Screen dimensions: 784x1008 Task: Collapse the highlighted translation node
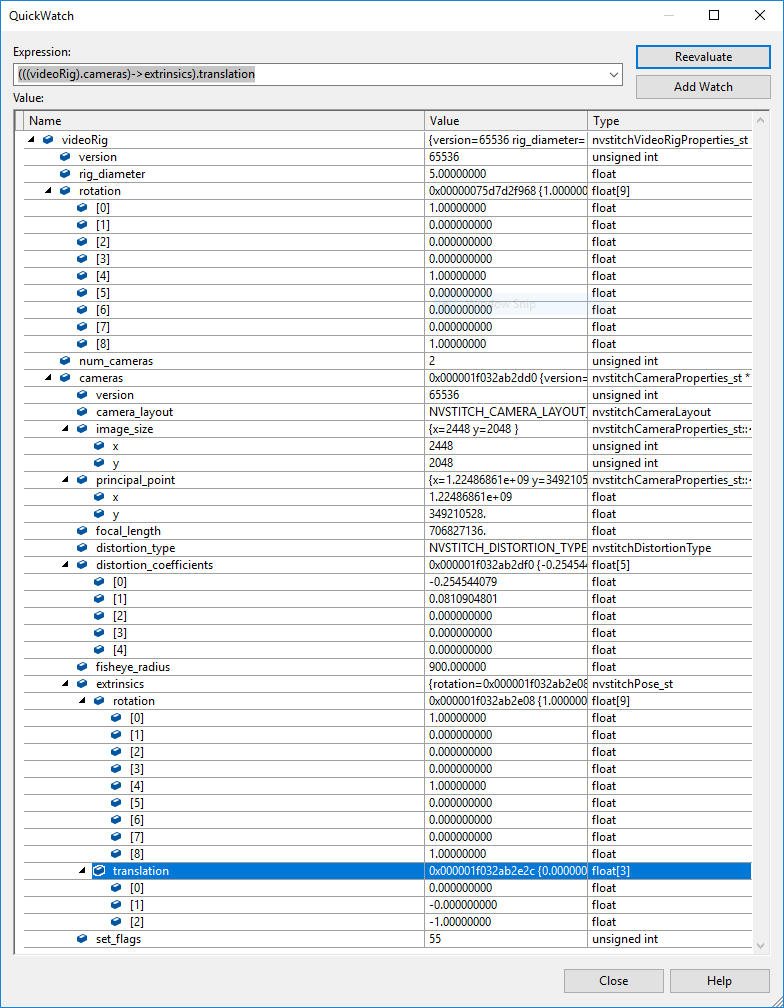point(82,870)
